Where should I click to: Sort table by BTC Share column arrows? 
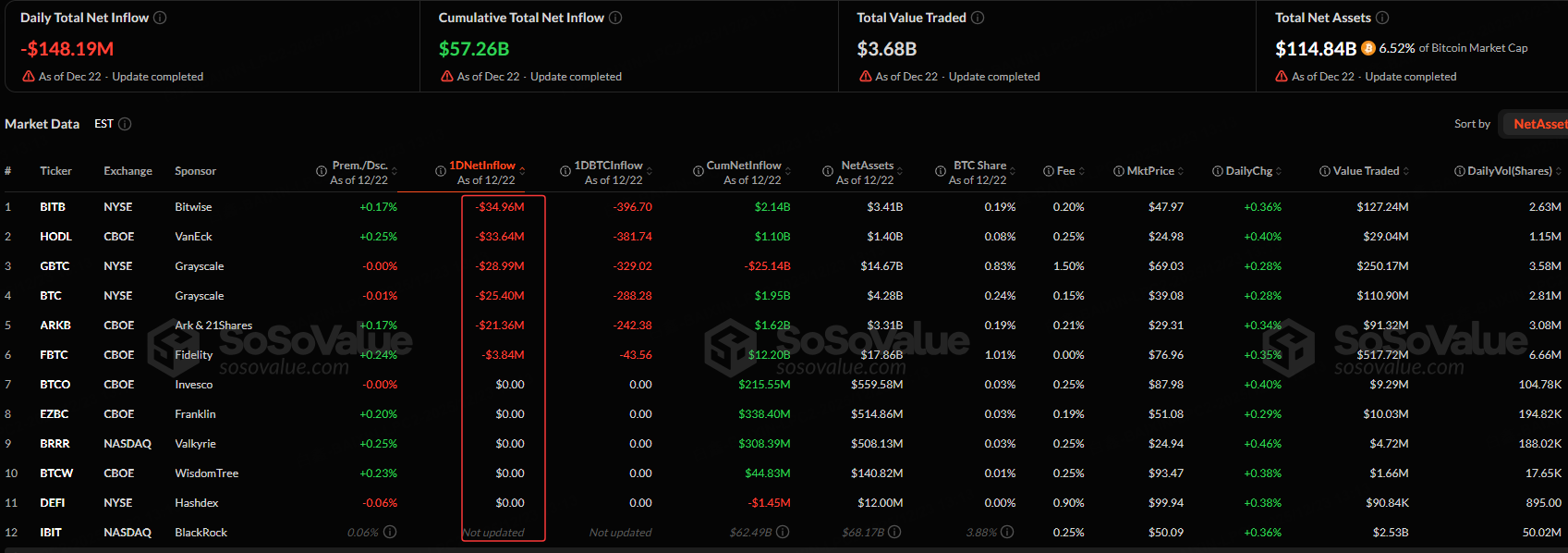tap(1013, 171)
